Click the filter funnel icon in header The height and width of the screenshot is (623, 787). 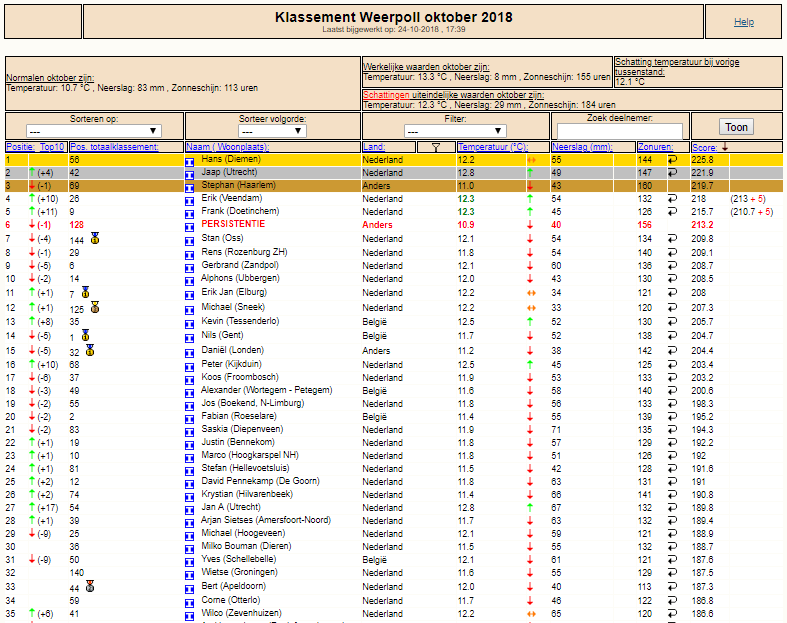tap(436, 147)
